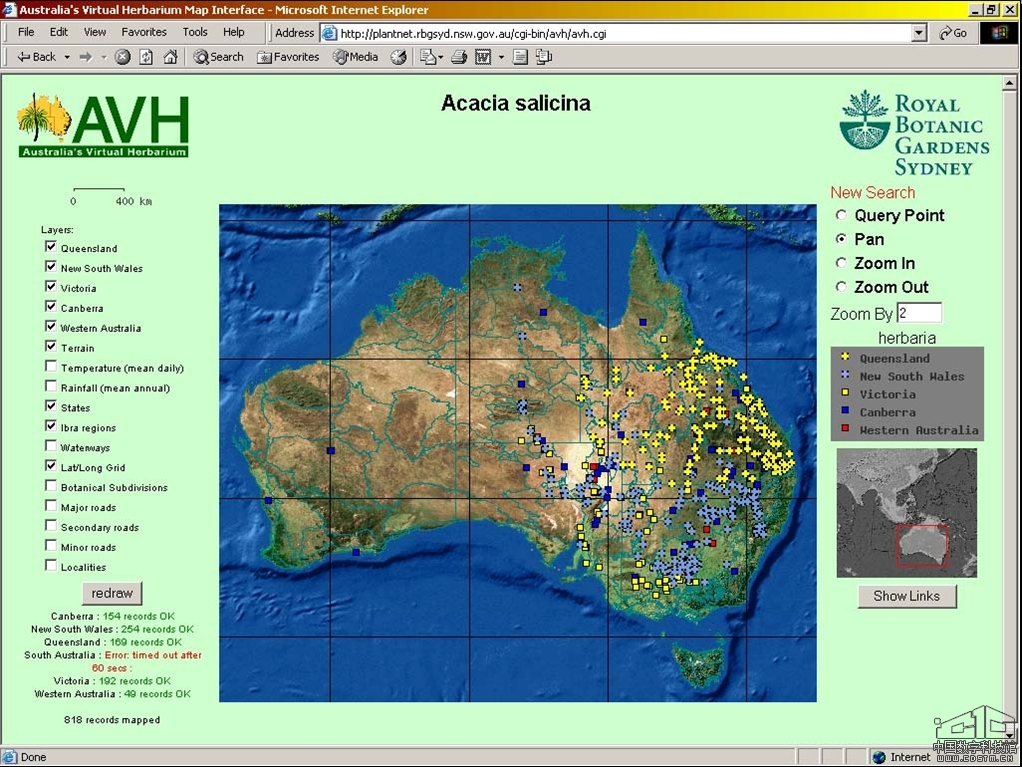Expand the Address bar dropdown

tap(919, 33)
